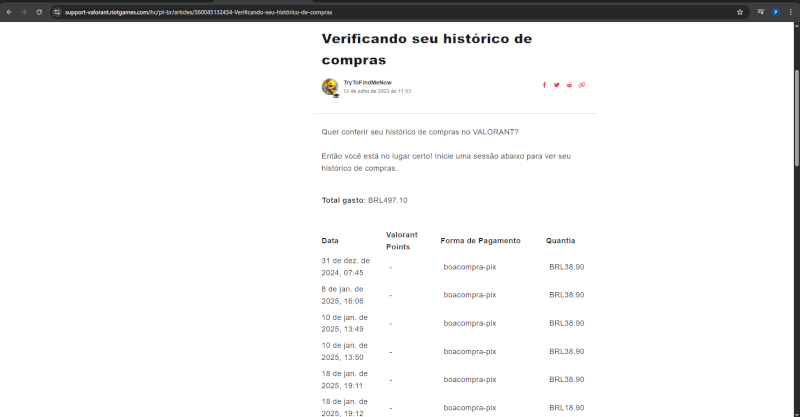The width and height of the screenshot is (800, 417).
Task: Click the vertical page scrollbar thumb
Action: click(x=796, y=117)
